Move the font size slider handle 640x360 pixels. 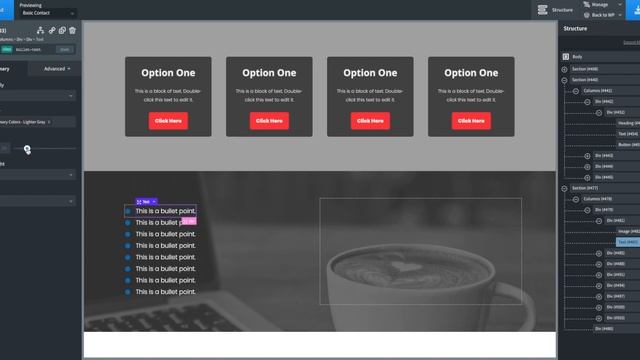pyautogui.click(x=27, y=149)
